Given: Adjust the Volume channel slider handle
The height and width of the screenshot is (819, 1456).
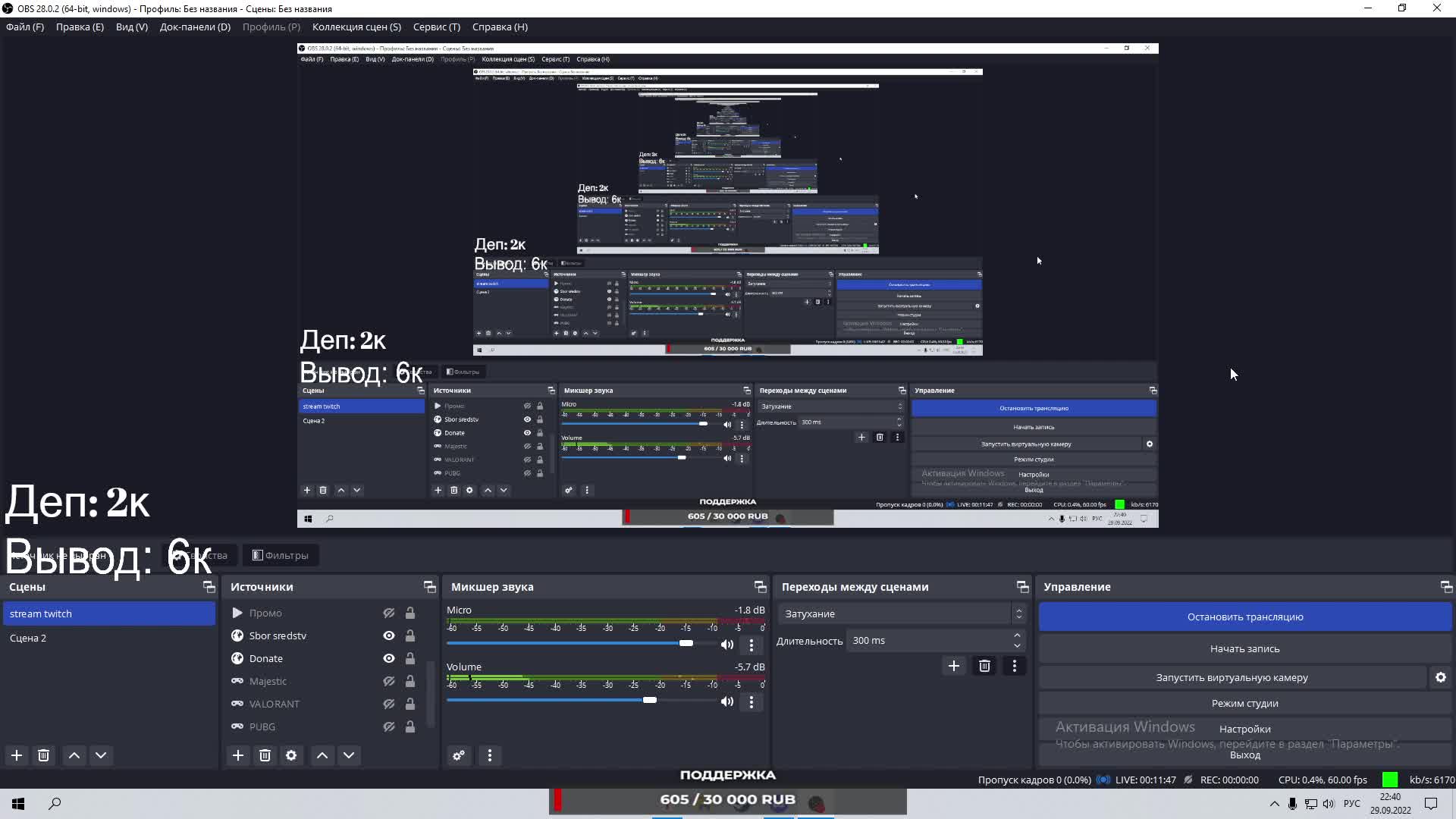Looking at the screenshot, I should pos(650,700).
